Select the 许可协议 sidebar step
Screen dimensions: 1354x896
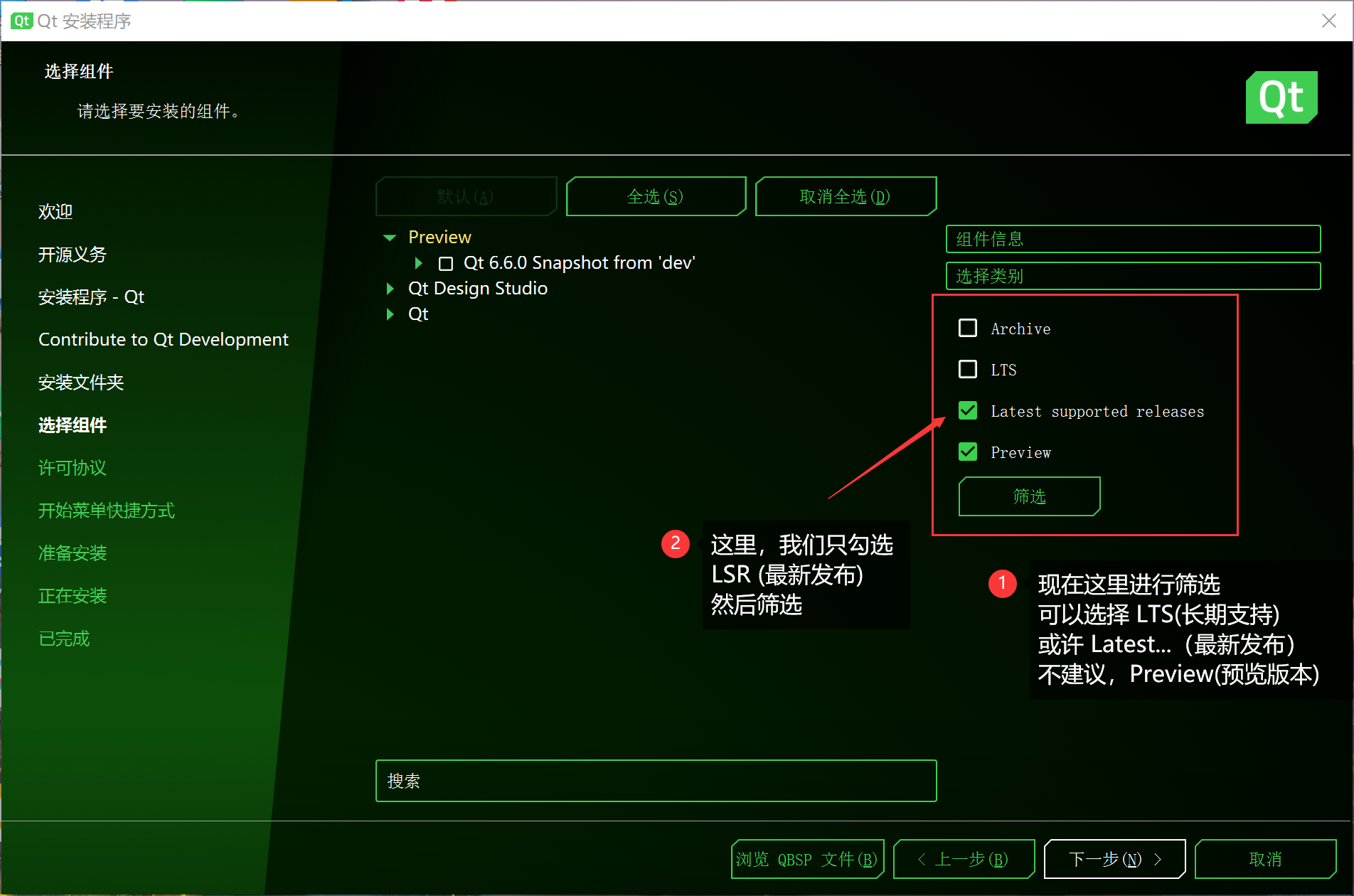pyautogui.click(x=73, y=467)
